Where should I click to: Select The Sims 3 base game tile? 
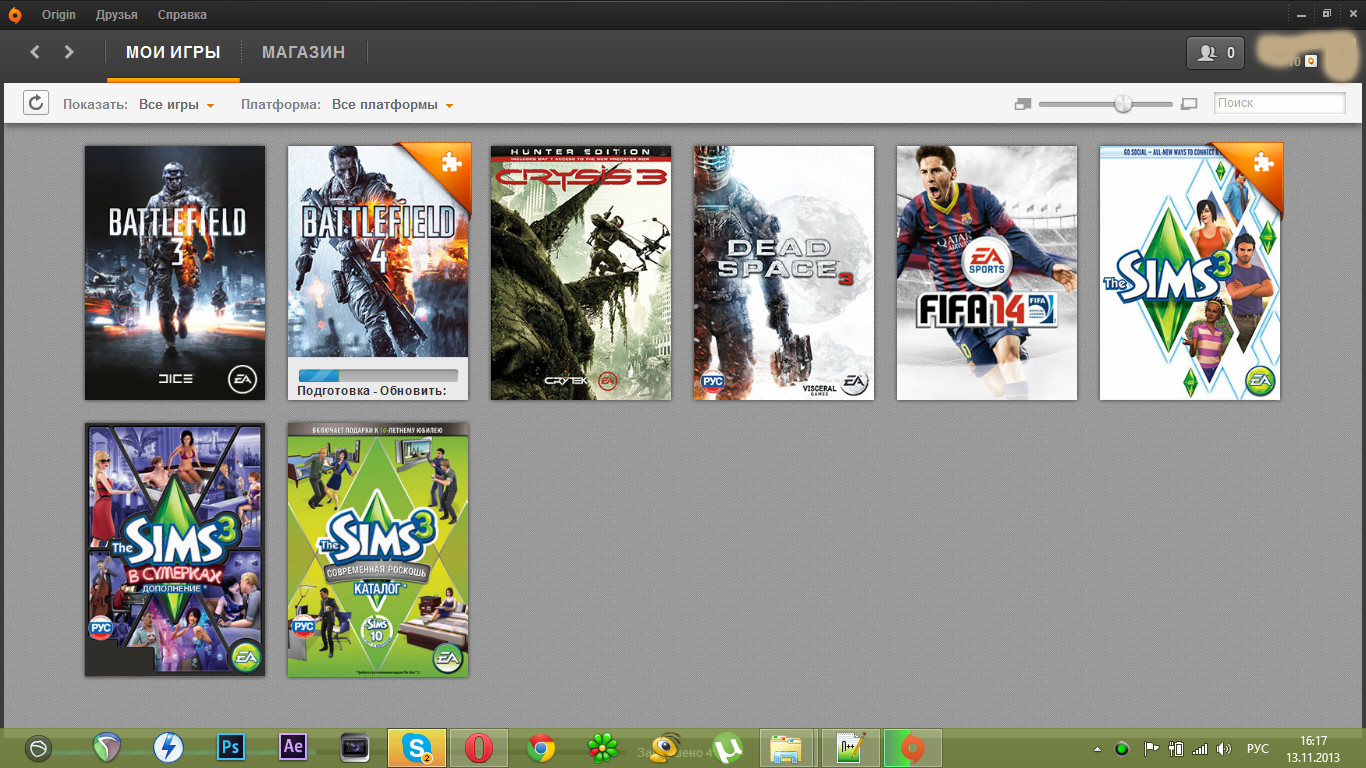1190,273
